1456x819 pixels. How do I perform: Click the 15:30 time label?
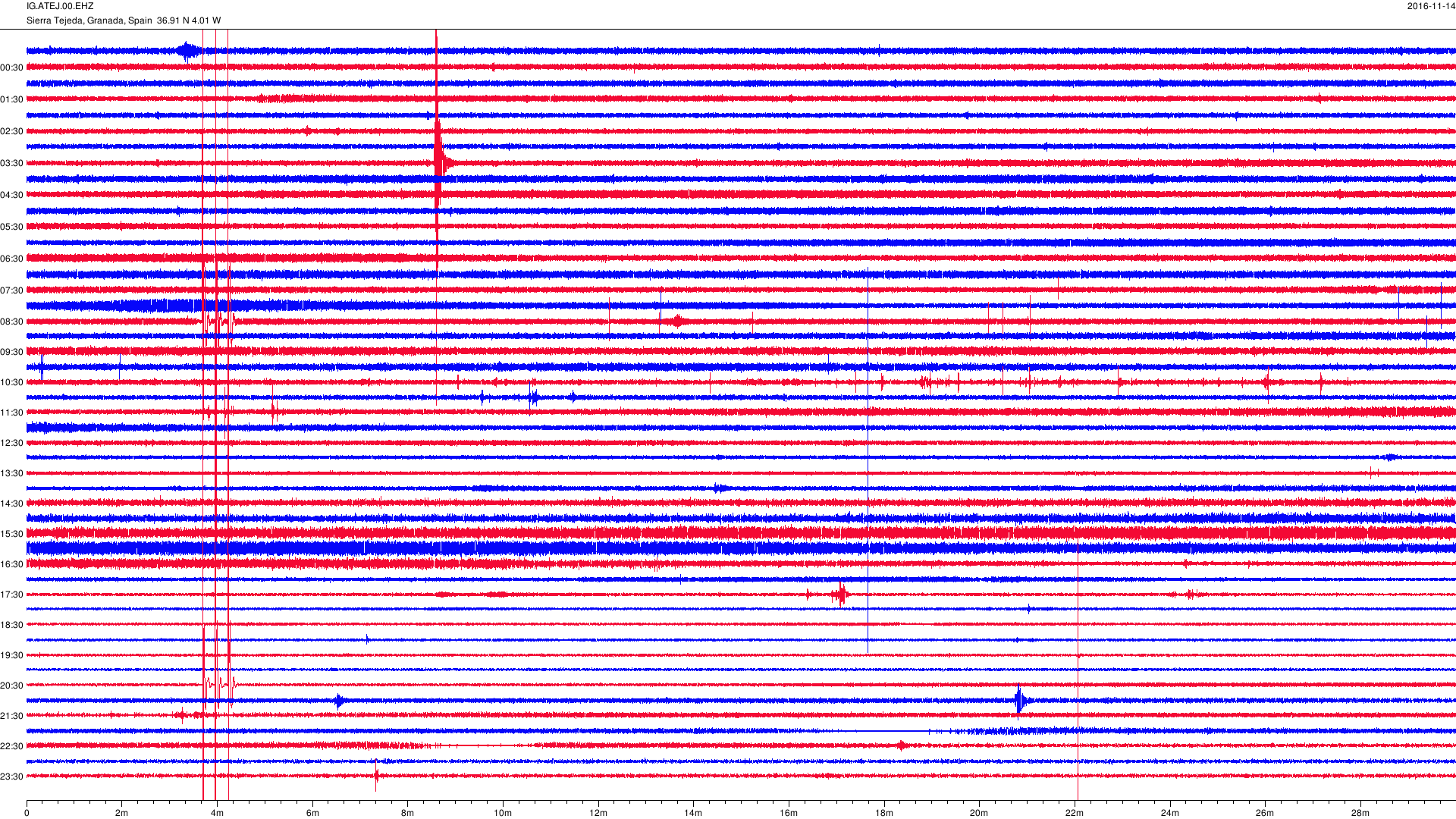[11, 534]
